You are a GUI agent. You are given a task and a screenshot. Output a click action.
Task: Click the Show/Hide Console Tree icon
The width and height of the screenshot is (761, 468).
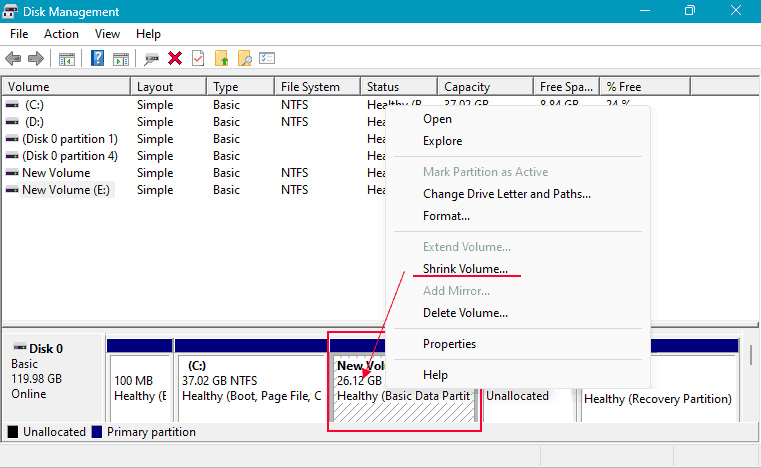pos(66,59)
